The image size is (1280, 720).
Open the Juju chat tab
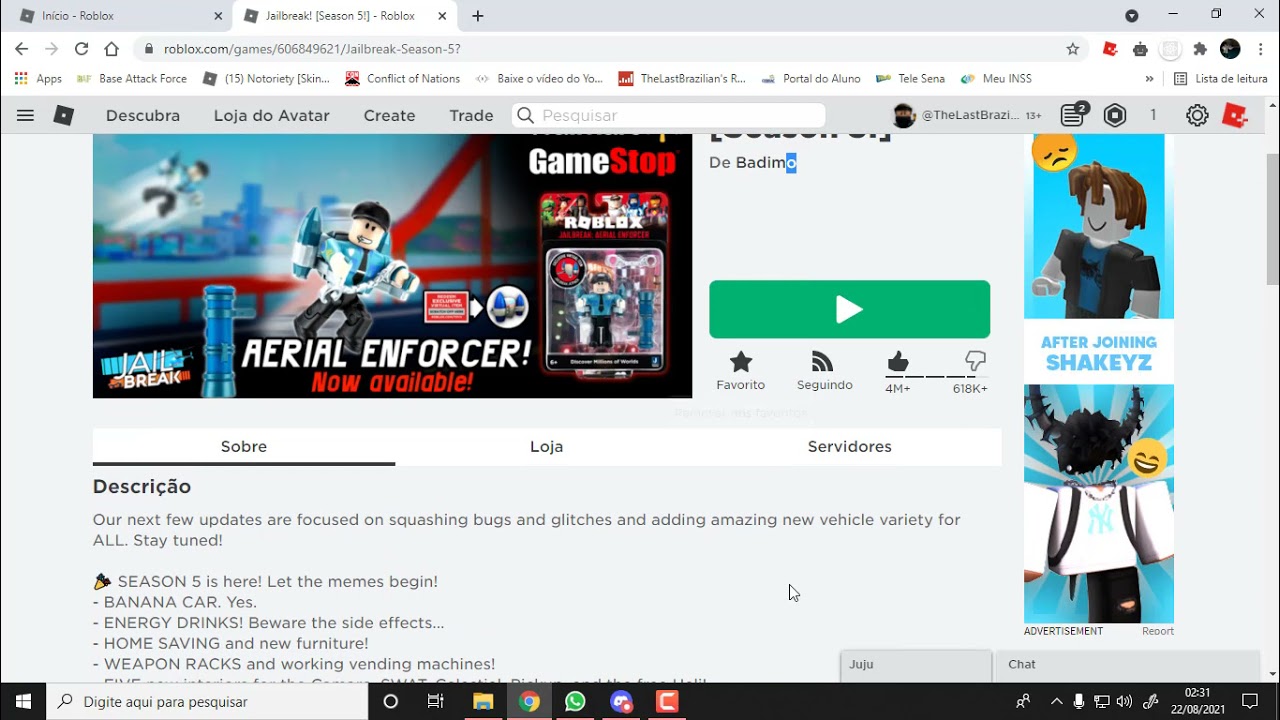[x=916, y=665]
